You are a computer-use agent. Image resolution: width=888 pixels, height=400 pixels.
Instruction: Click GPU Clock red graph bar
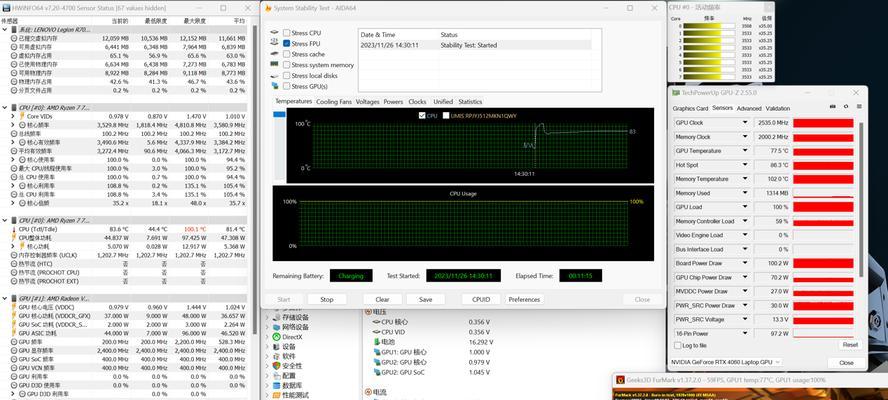pos(823,123)
